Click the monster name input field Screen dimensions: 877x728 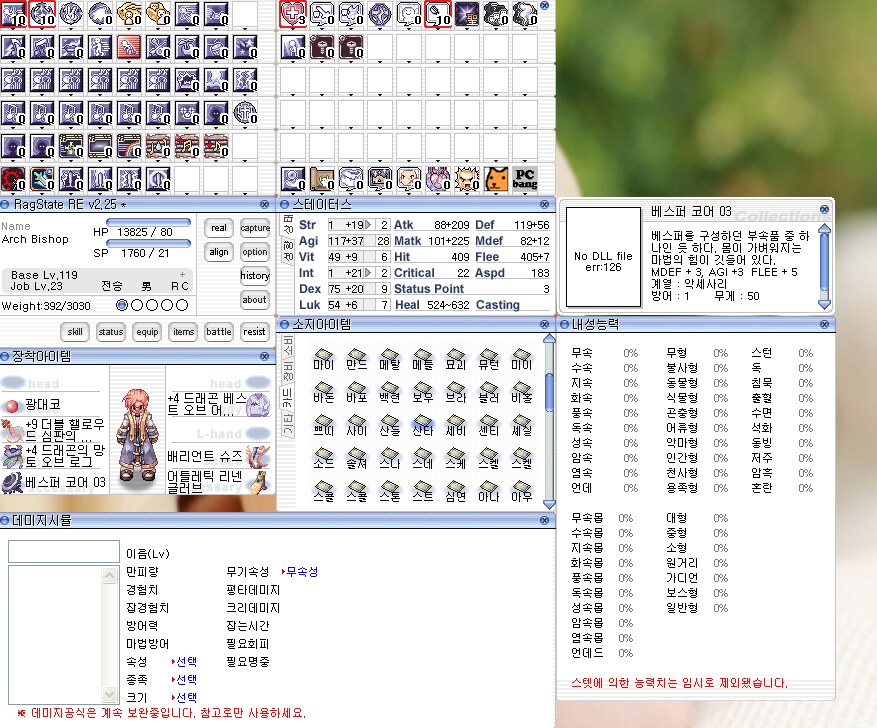pos(64,552)
